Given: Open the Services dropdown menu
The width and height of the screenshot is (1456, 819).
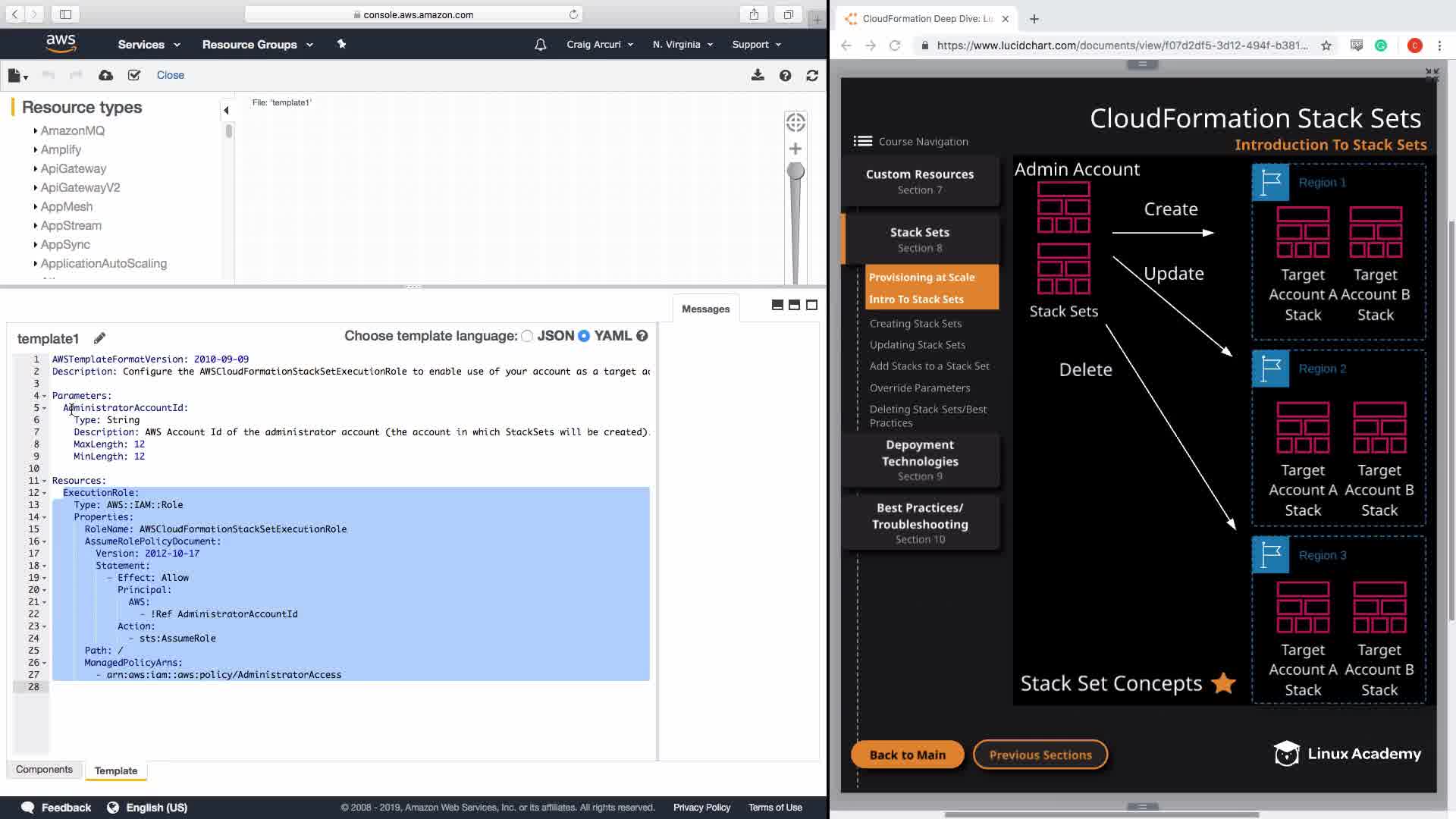Looking at the screenshot, I should click(x=149, y=45).
